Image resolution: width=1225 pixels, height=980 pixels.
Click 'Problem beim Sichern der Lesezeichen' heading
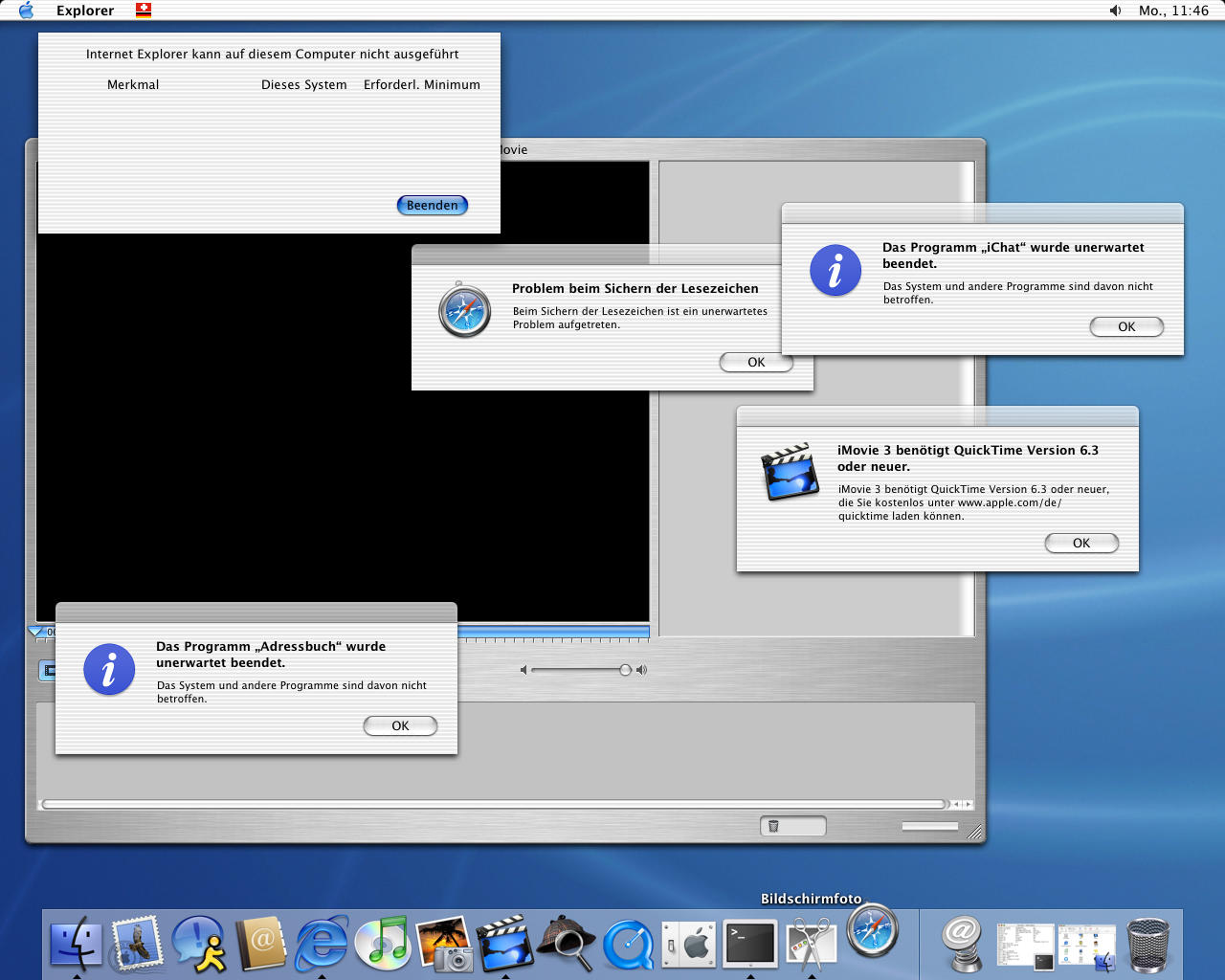pos(635,288)
